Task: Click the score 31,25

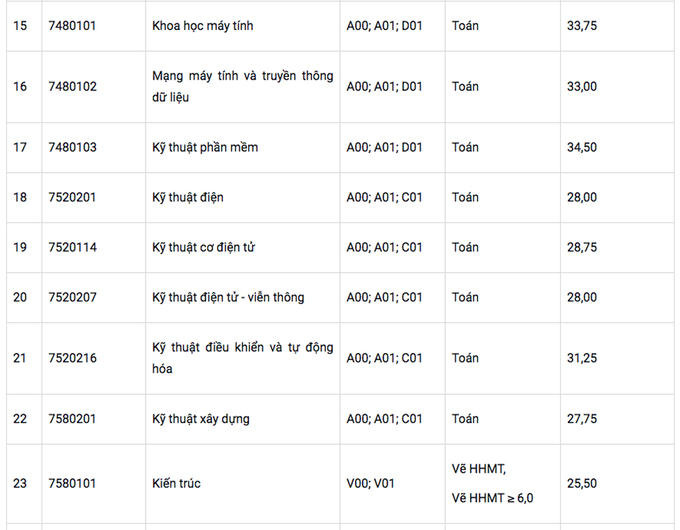Action: pos(582,358)
